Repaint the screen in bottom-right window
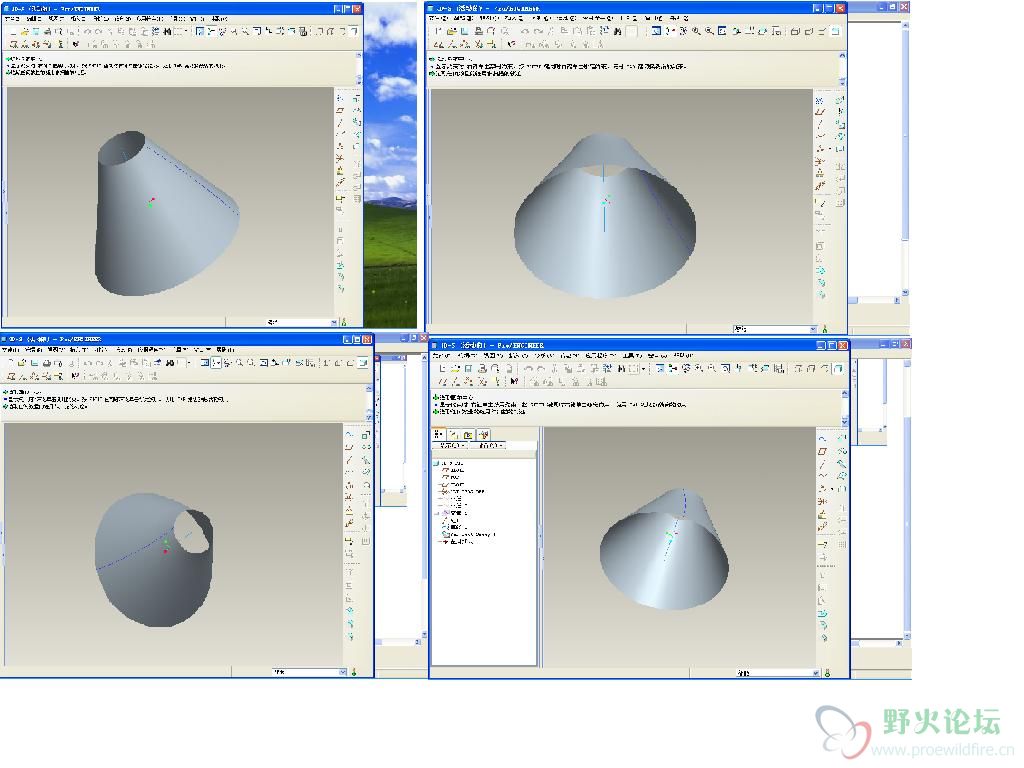The width and height of the screenshot is (1024, 768). click(660, 368)
